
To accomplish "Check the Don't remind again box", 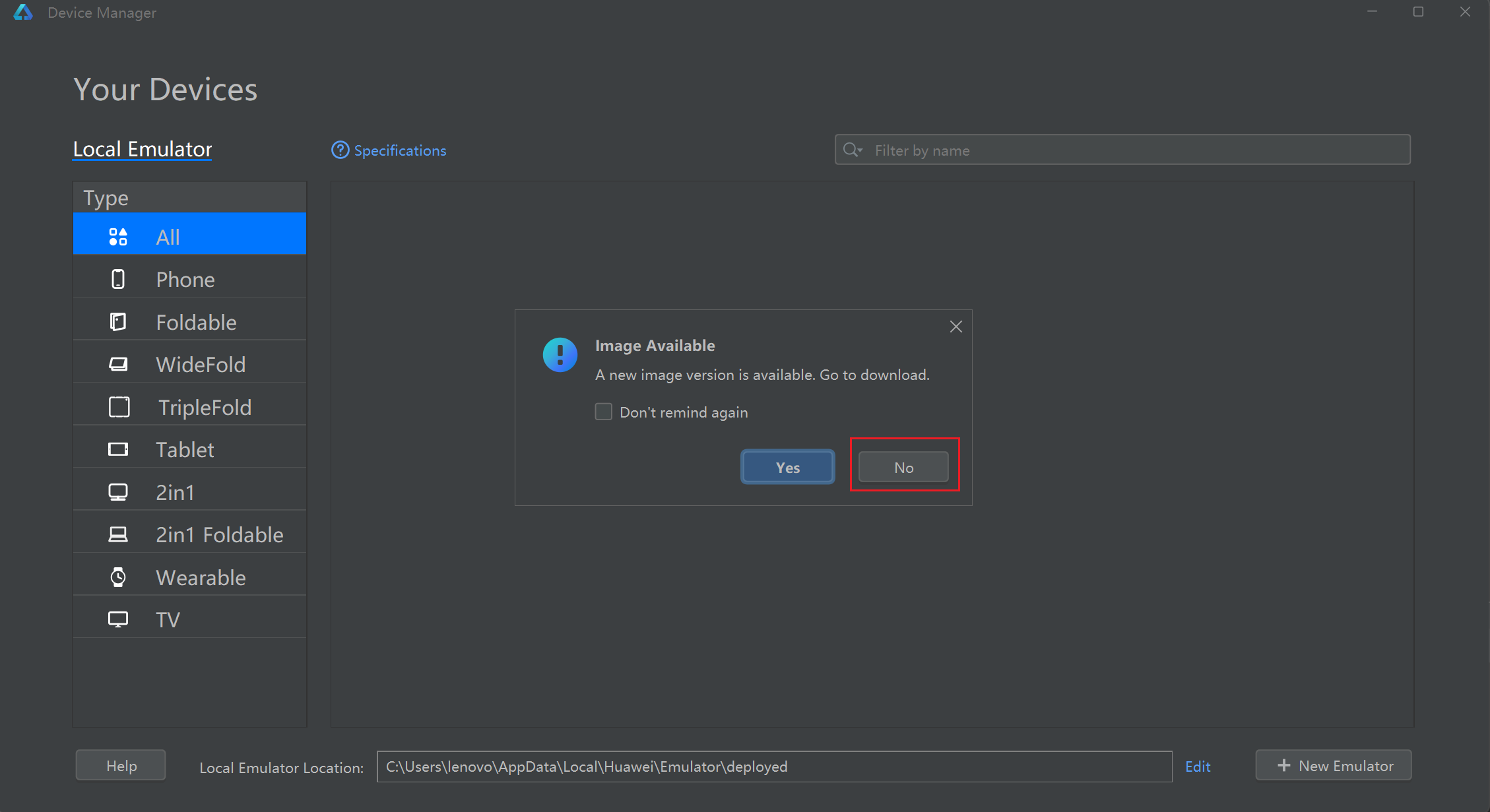I will [x=604, y=412].
